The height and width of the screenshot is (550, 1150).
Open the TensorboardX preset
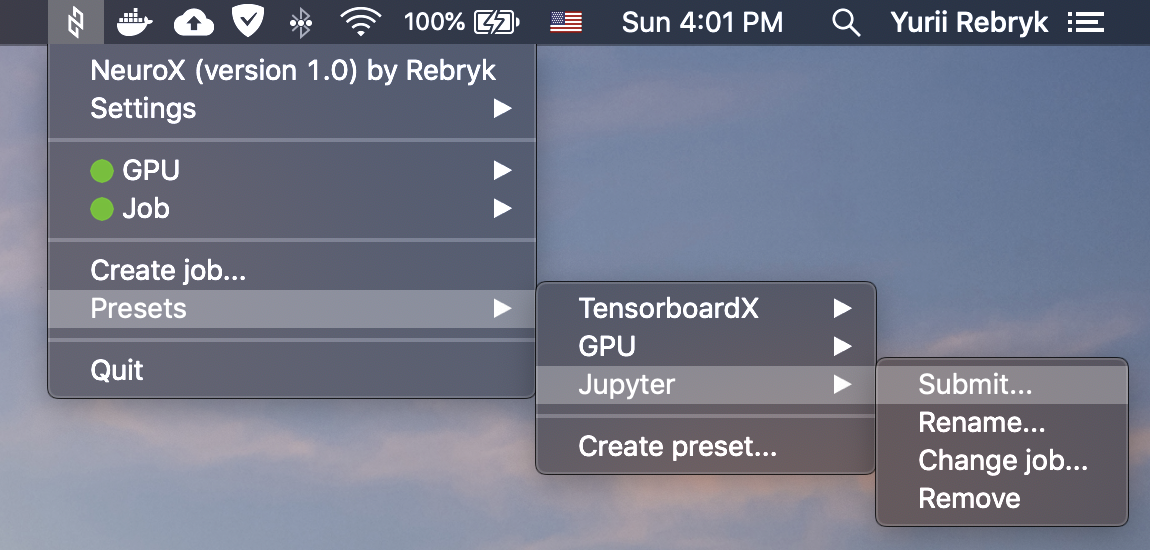point(706,309)
